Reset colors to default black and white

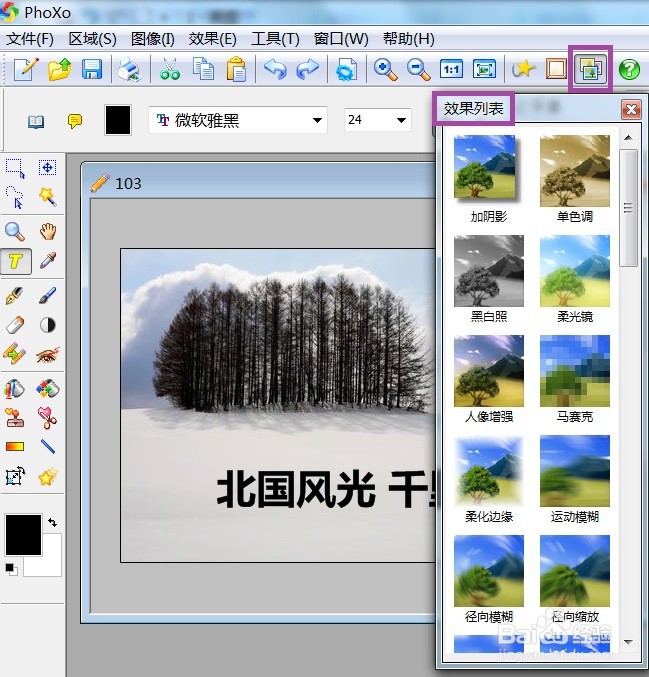click(x=11, y=569)
